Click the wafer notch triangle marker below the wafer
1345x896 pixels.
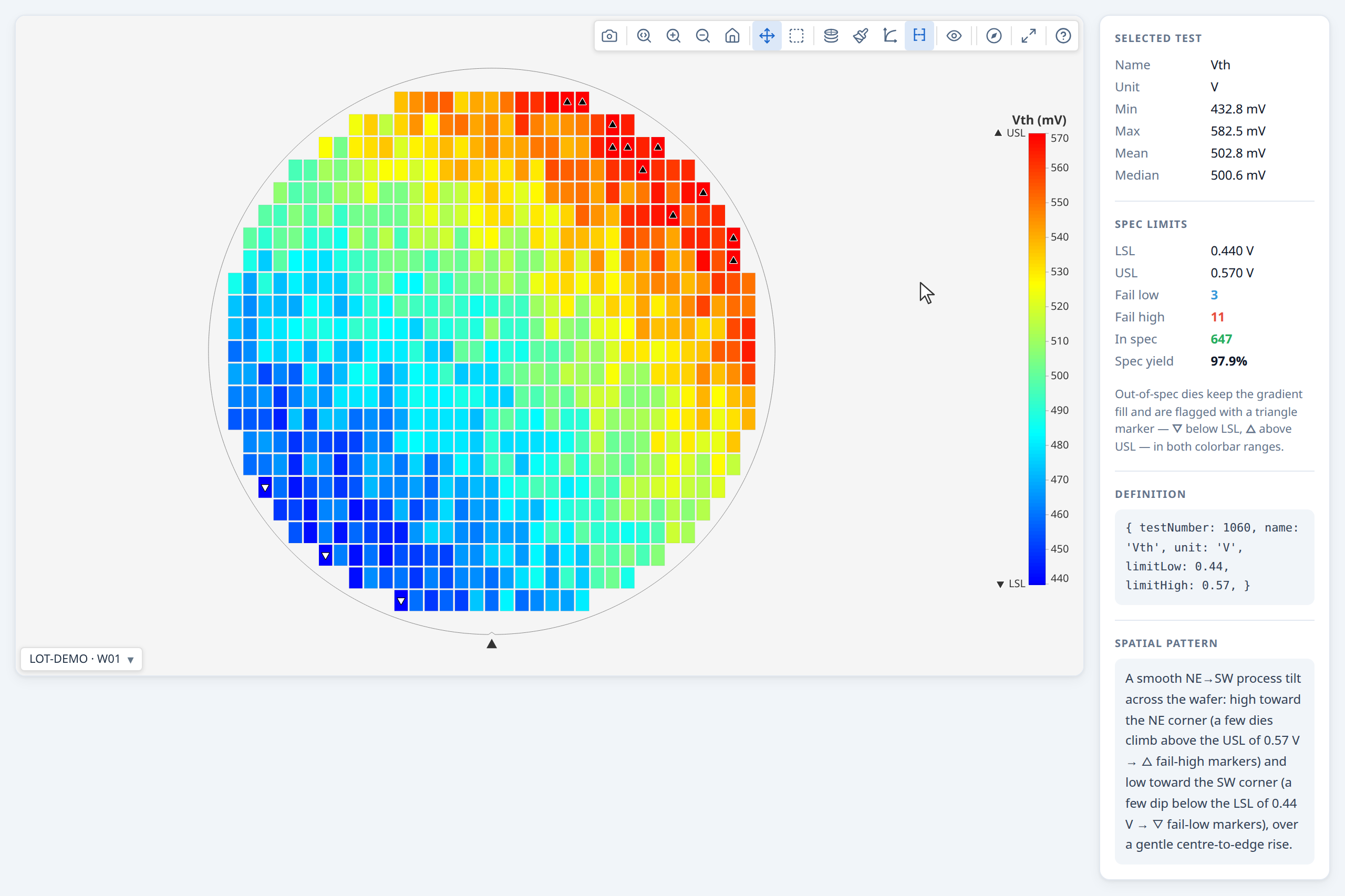point(492,644)
